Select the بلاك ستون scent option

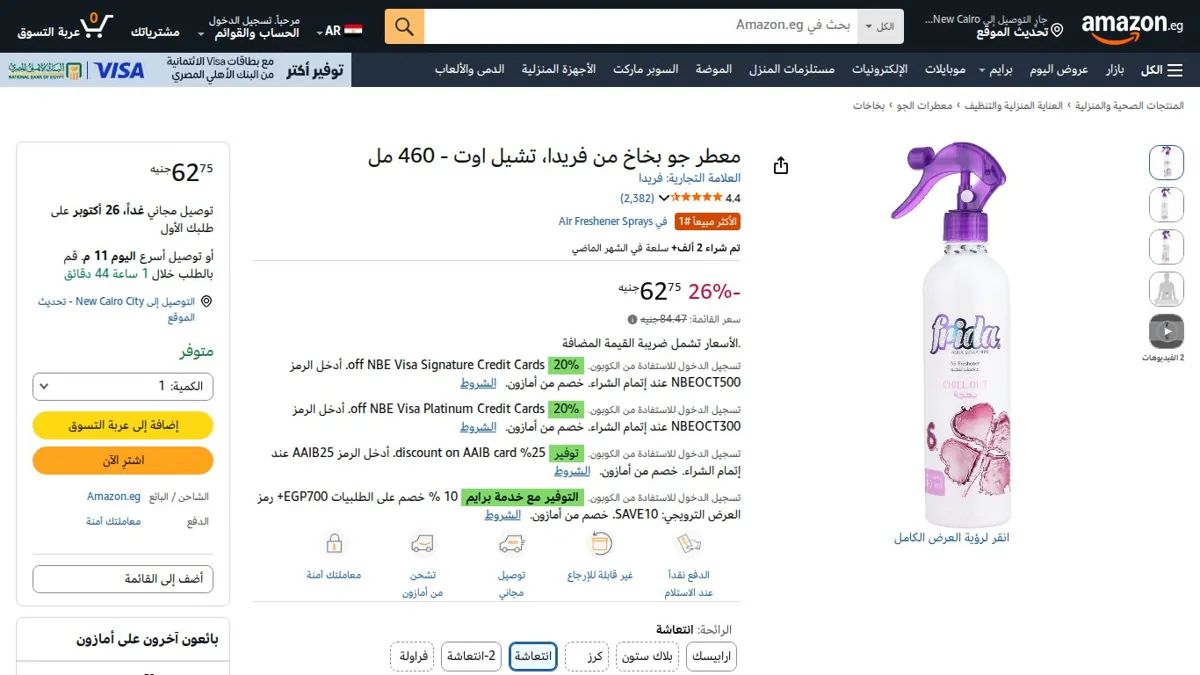[648, 657]
